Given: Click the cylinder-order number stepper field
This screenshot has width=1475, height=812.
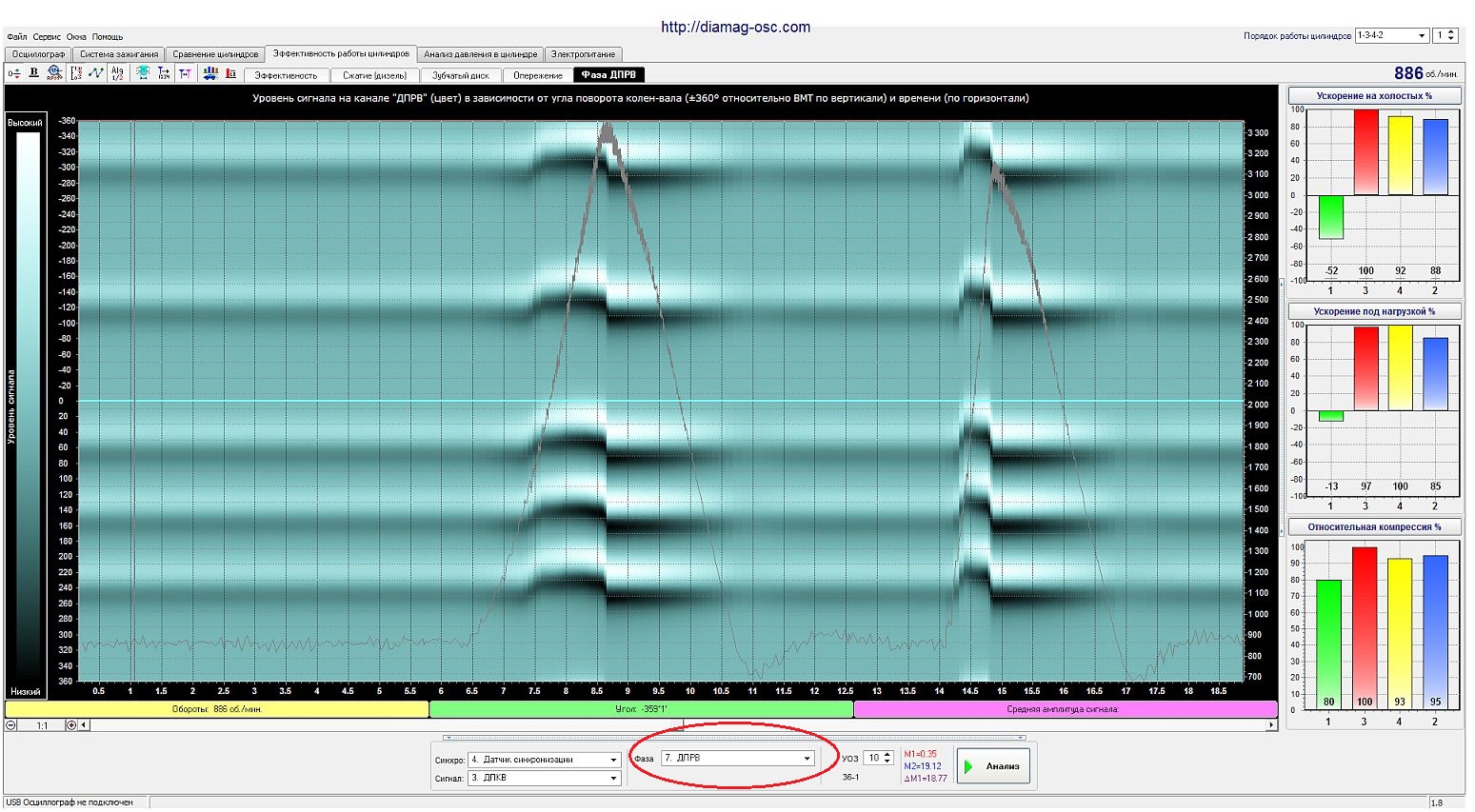Looking at the screenshot, I should [x=1445, y=35].
